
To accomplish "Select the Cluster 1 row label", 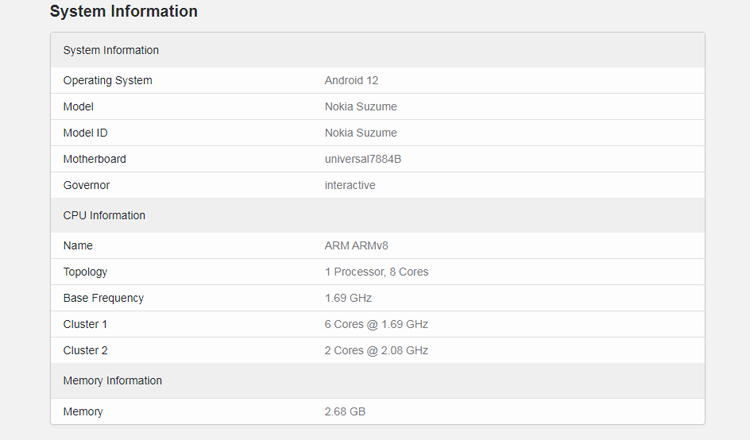I will 85,324.
